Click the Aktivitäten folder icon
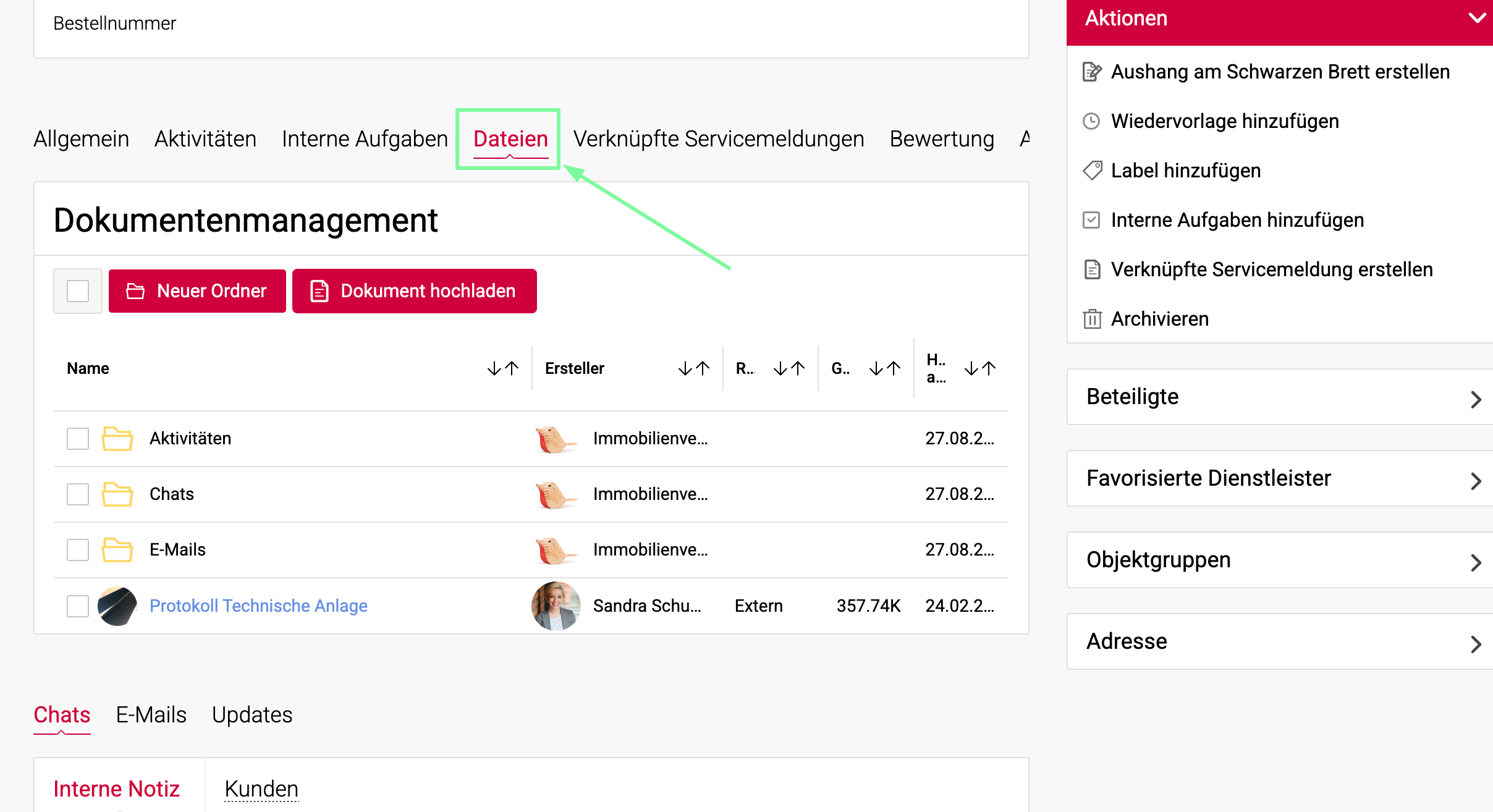The height and width of the screenshot is (812, 1493). tap(117, 439)
